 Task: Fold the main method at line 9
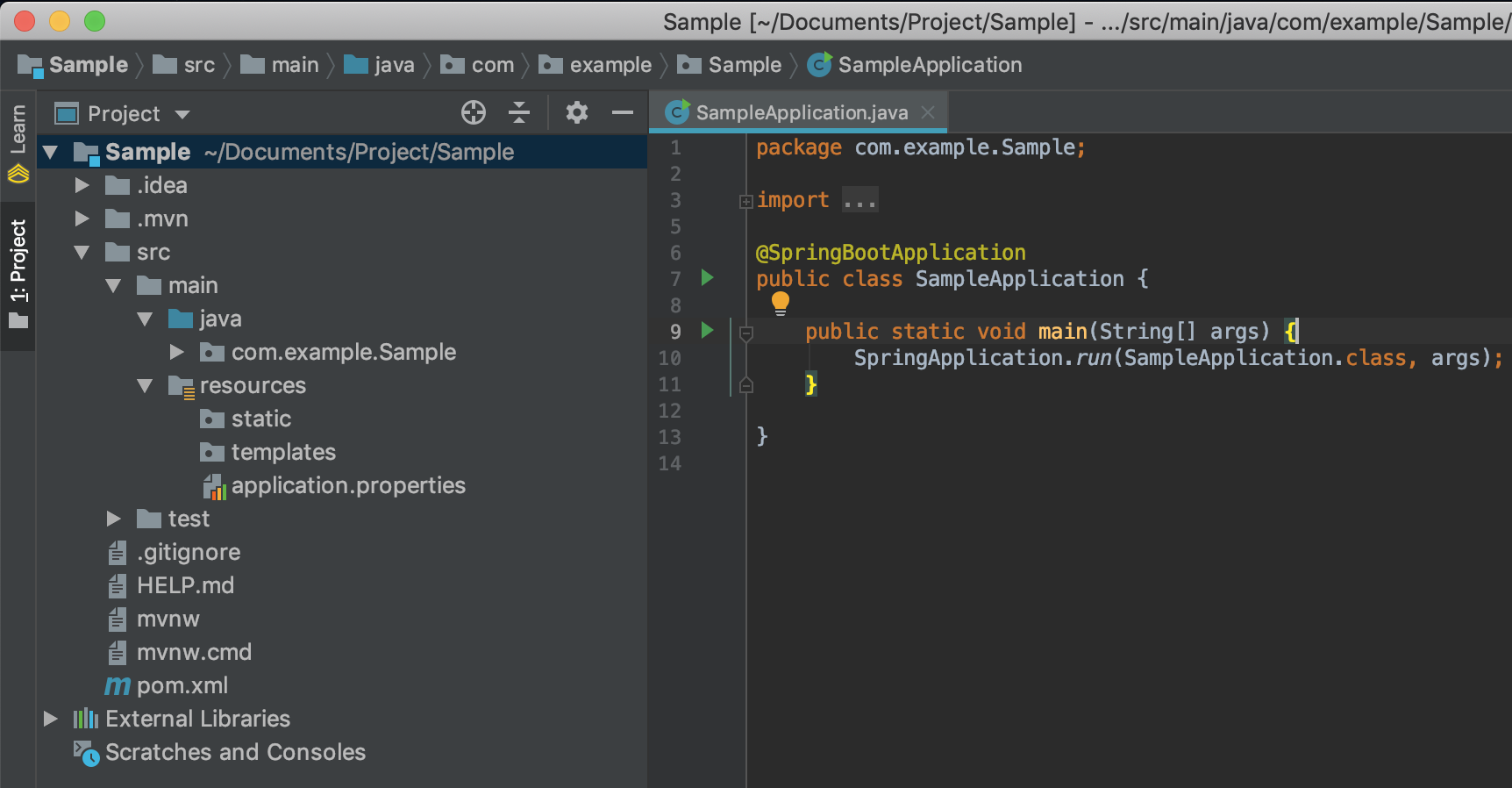[x=746, y=333]
